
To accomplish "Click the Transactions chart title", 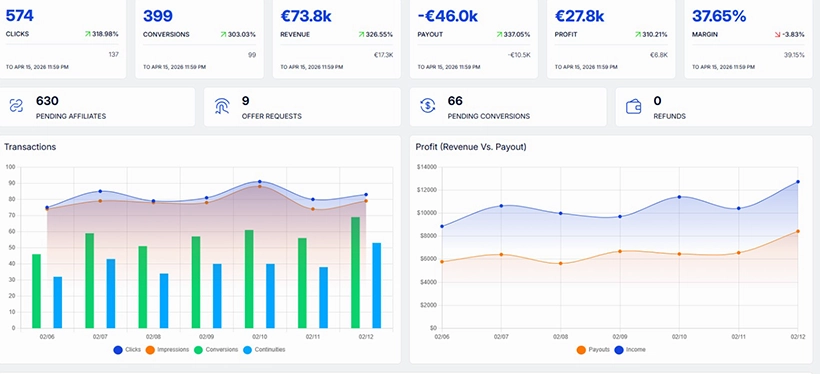I will tap(30, 147).
